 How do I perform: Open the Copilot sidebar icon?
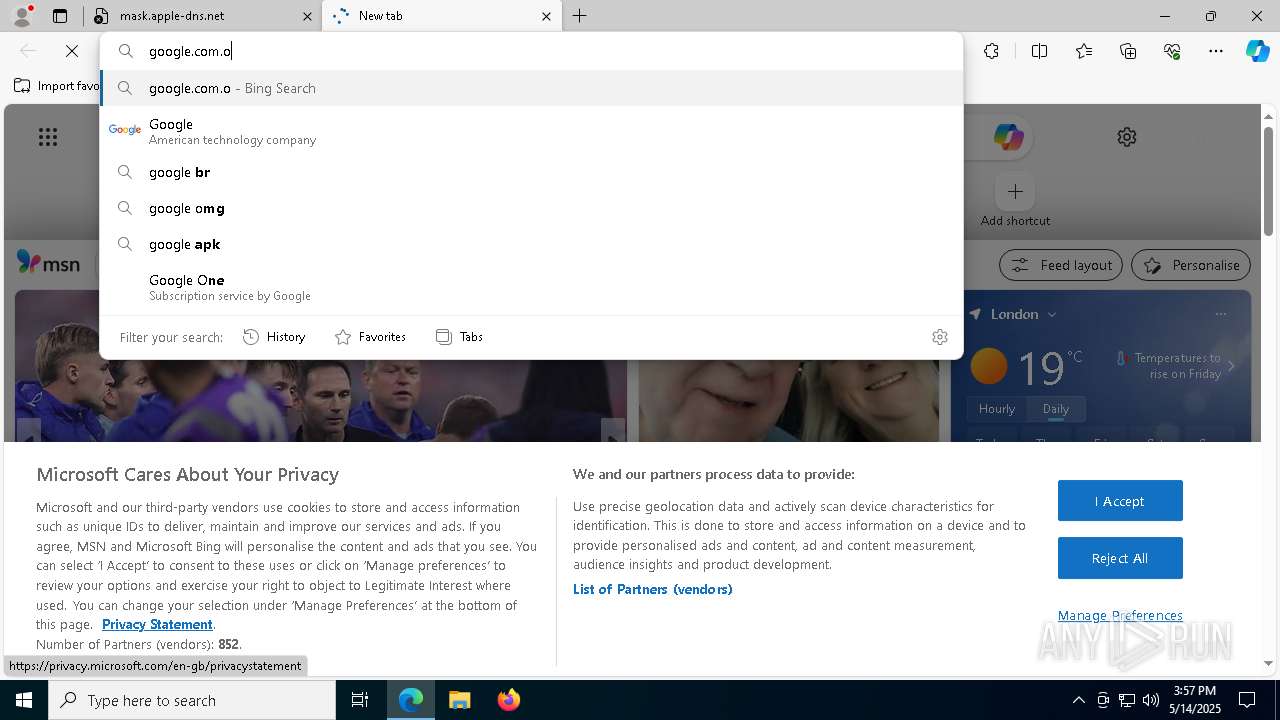[x=1257, y=51]
